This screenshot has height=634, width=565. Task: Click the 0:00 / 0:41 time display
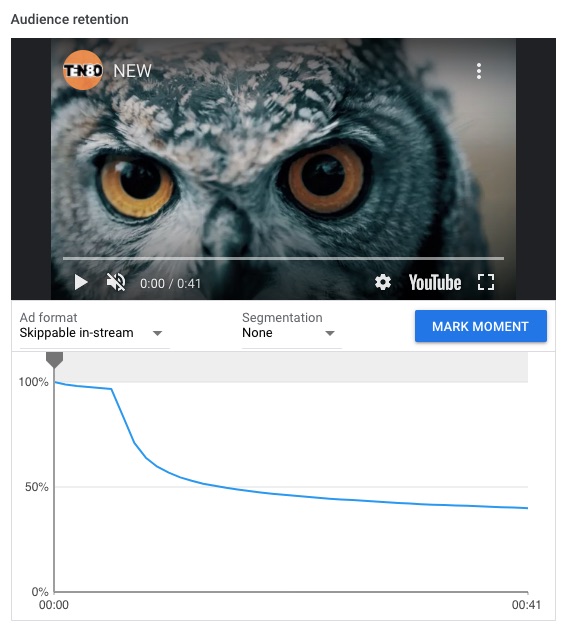tap(170, 283)
